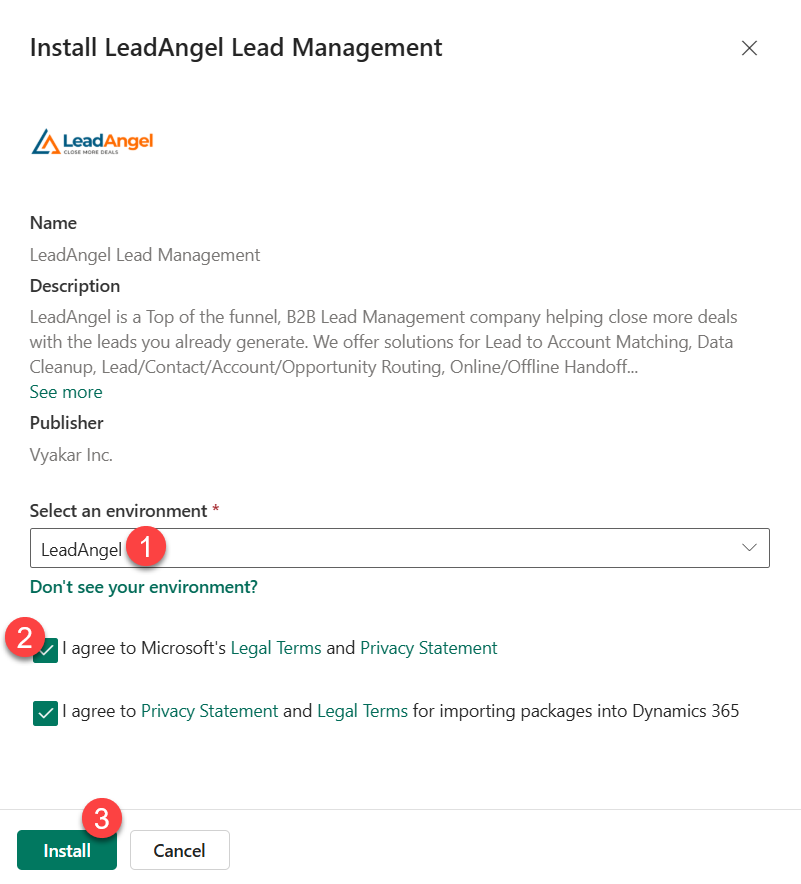Open Microsoft's Privacy Statement link

(x=428, y=648)
